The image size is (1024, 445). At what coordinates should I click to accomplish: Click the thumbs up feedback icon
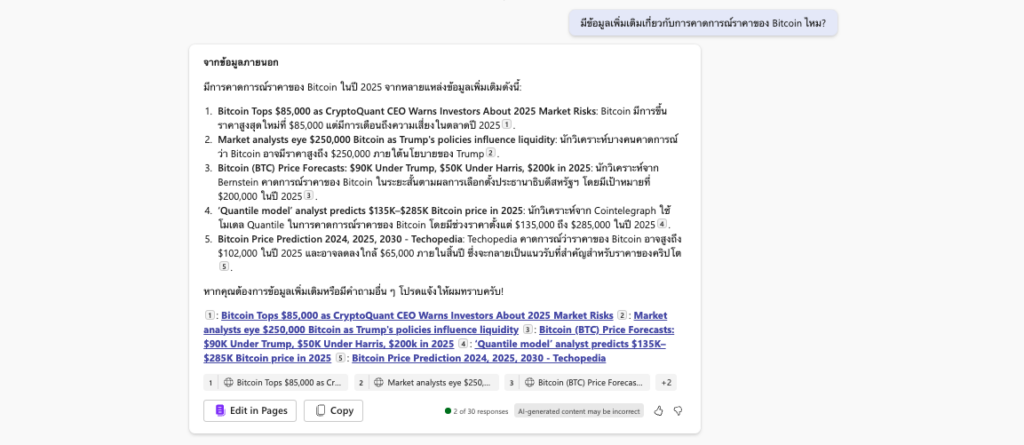click(658, 410)
